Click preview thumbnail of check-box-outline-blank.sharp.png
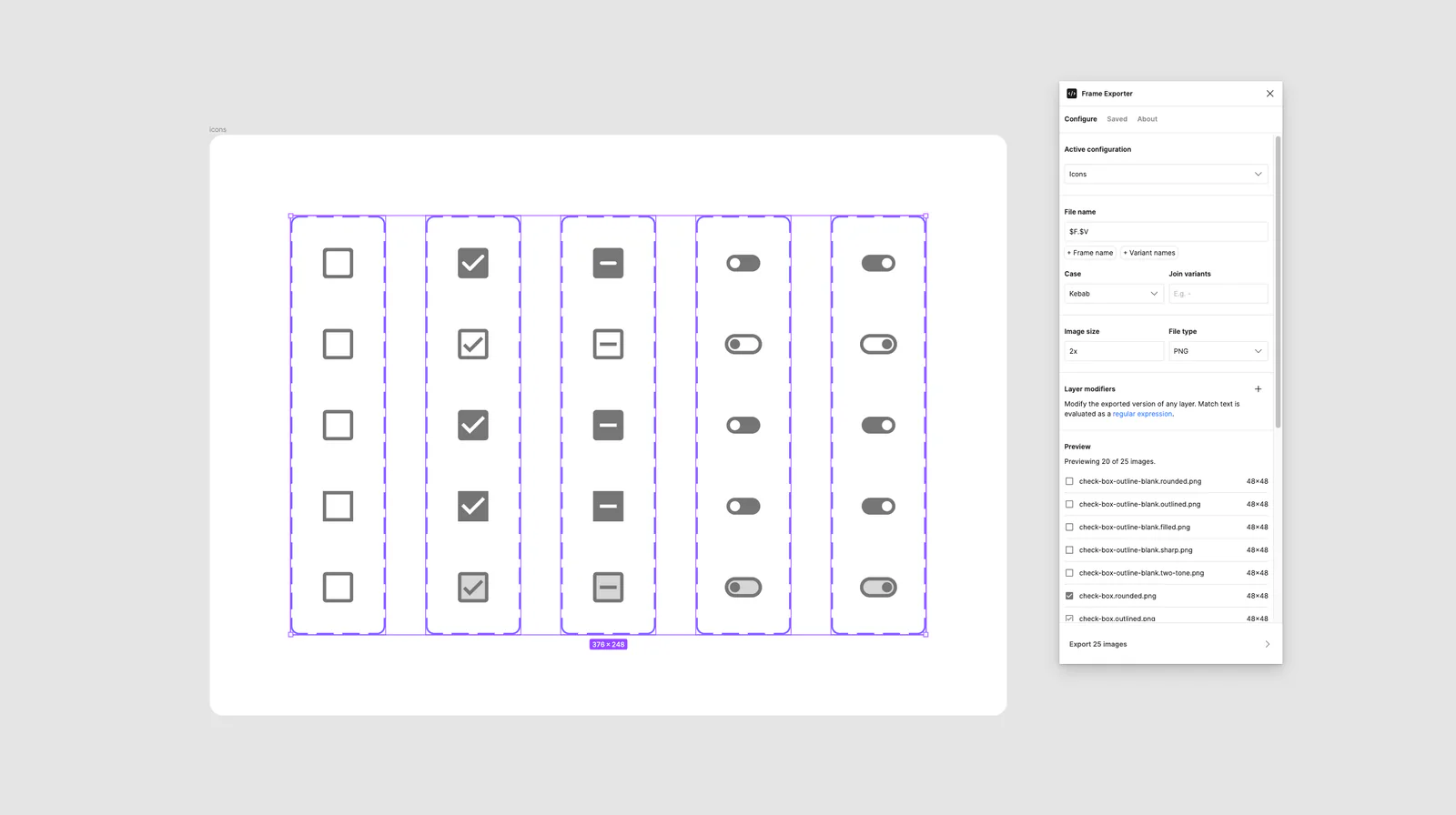Viewport: 1456px width, 815px height. click(x=1069, y=549)
